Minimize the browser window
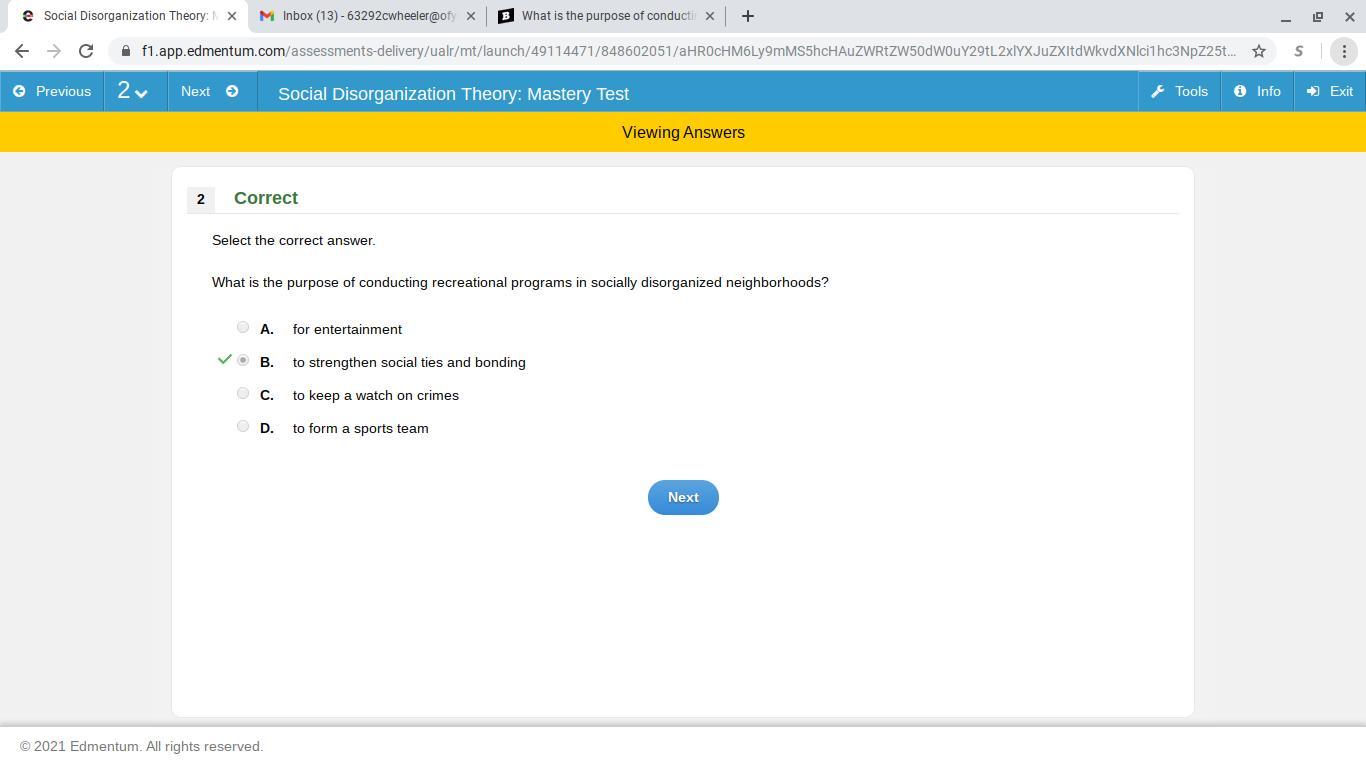This screenshot has height=768, width=1366. tap(1286, 17)
